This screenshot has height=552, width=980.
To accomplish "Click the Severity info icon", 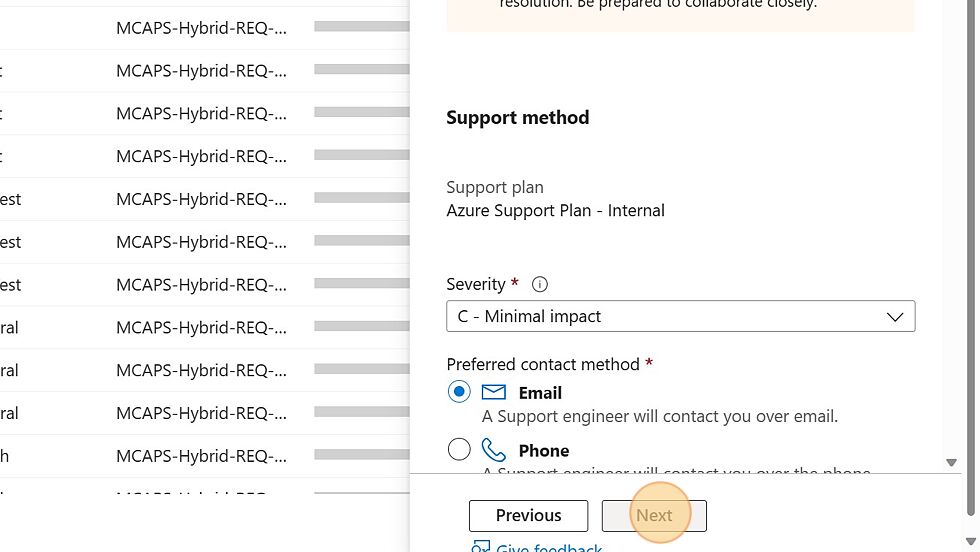I will tap(539, 284).
